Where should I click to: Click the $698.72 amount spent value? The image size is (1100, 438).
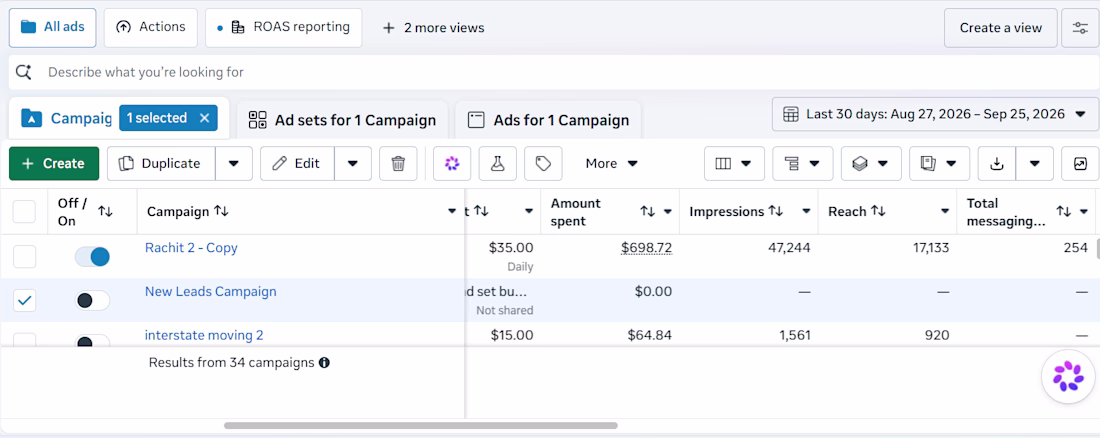click(x=646, y=248)
